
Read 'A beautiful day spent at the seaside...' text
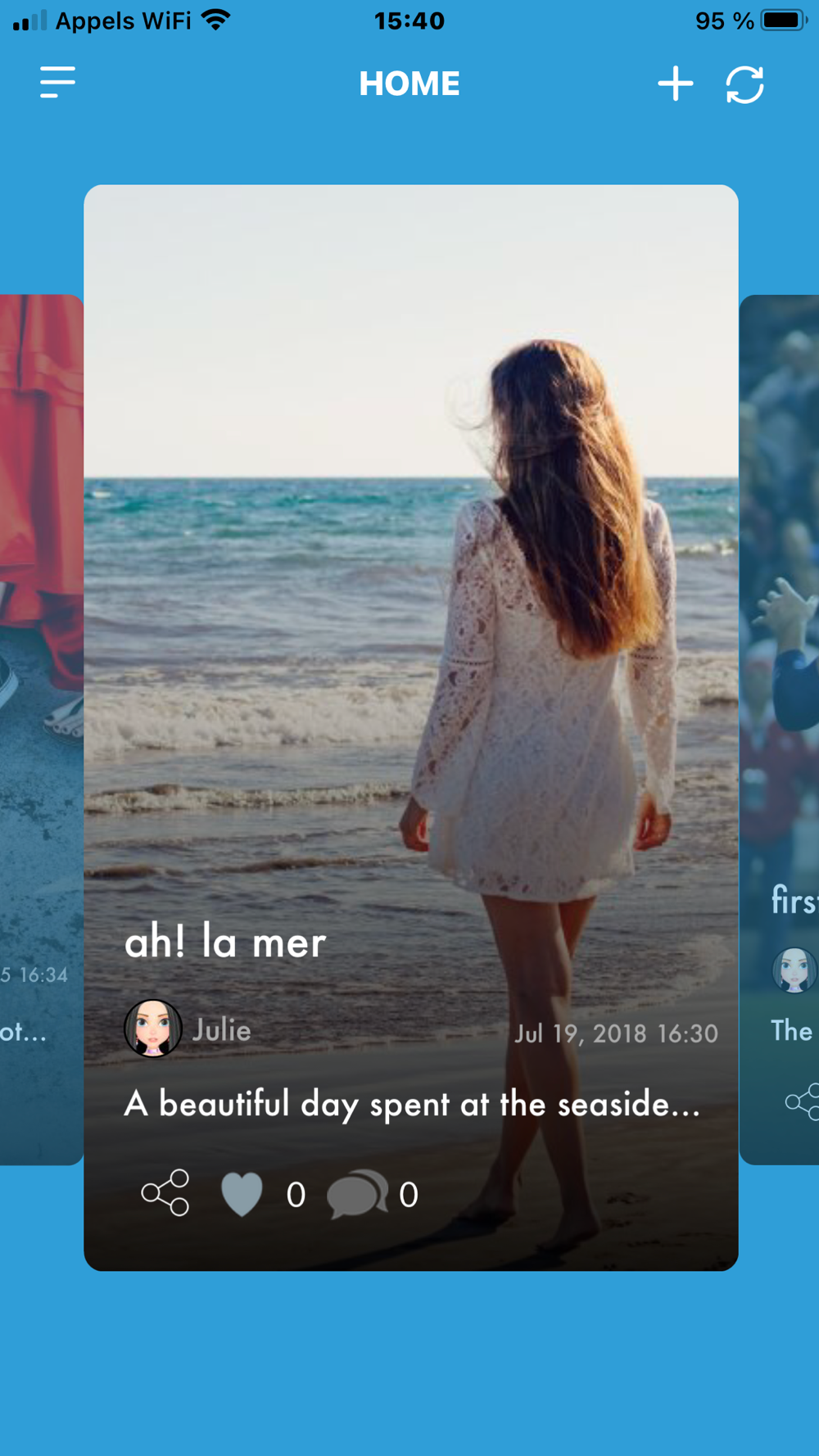pos(412,1105)
